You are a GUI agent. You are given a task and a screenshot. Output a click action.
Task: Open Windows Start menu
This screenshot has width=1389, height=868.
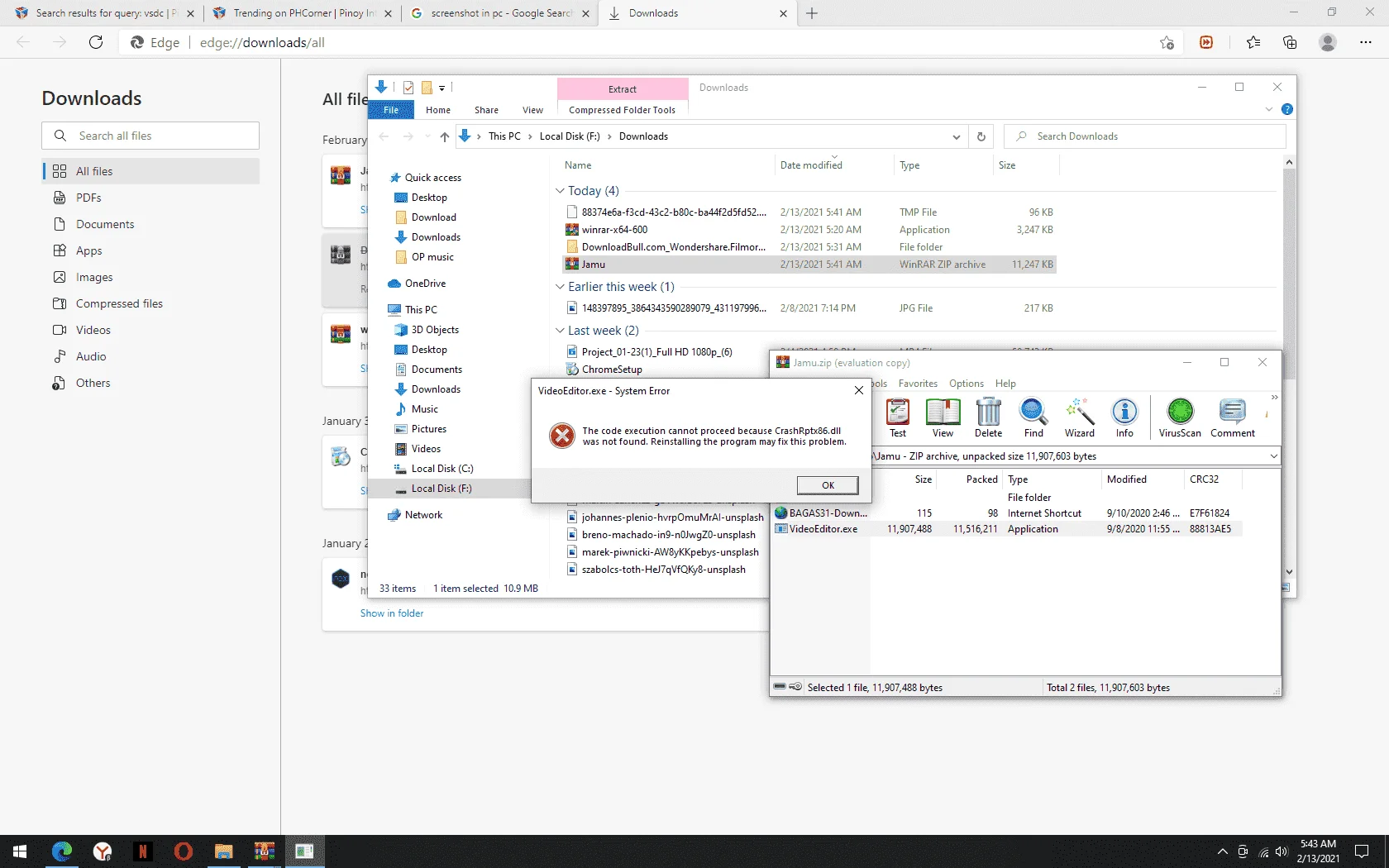[x=20, y=851]
